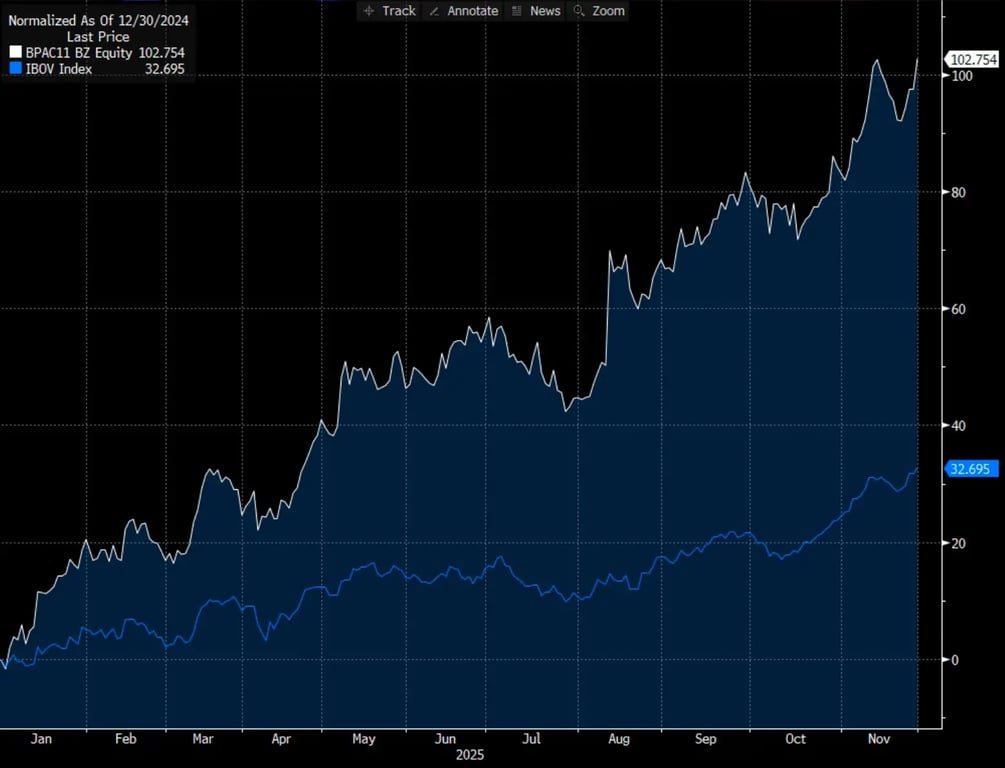Click the blue 32.695 price tag
1005x768 pixels.
968,469
